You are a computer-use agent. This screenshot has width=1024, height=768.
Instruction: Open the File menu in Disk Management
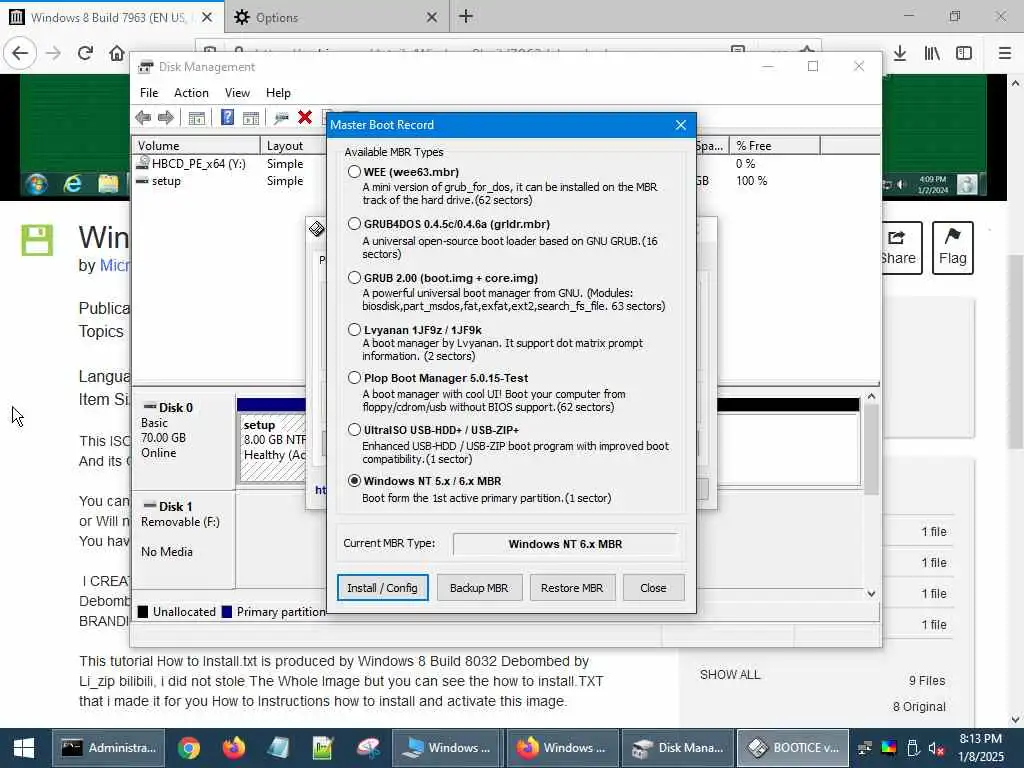click(x=149, y=93)
